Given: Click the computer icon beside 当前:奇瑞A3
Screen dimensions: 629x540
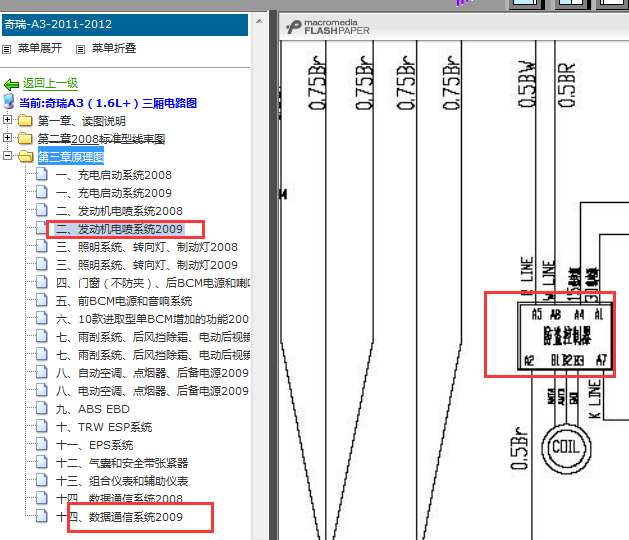Looking at the screenshot, I should point(9,102).
